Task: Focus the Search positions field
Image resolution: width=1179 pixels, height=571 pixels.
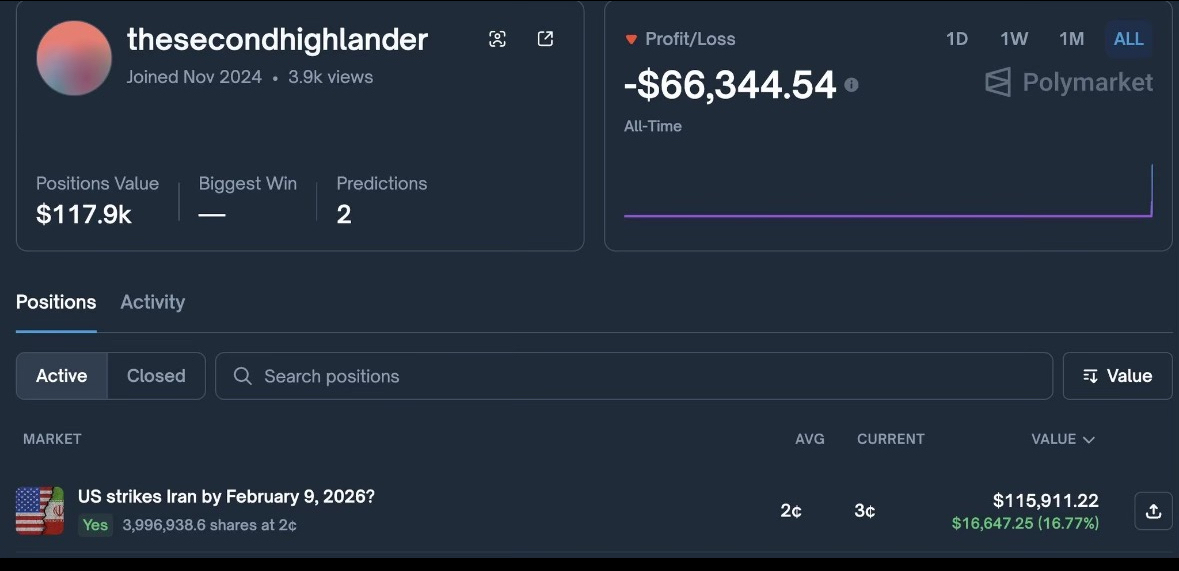Action: [x=640, y=376]
